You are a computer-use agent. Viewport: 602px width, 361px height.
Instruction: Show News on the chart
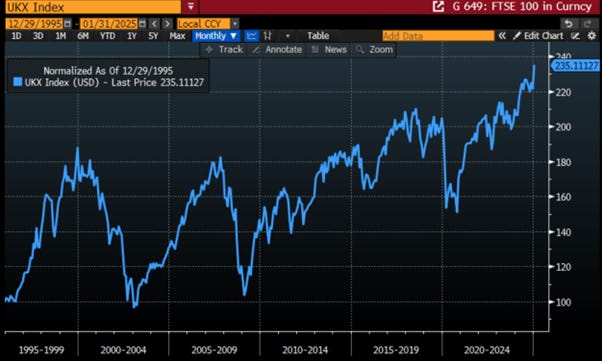329,50
